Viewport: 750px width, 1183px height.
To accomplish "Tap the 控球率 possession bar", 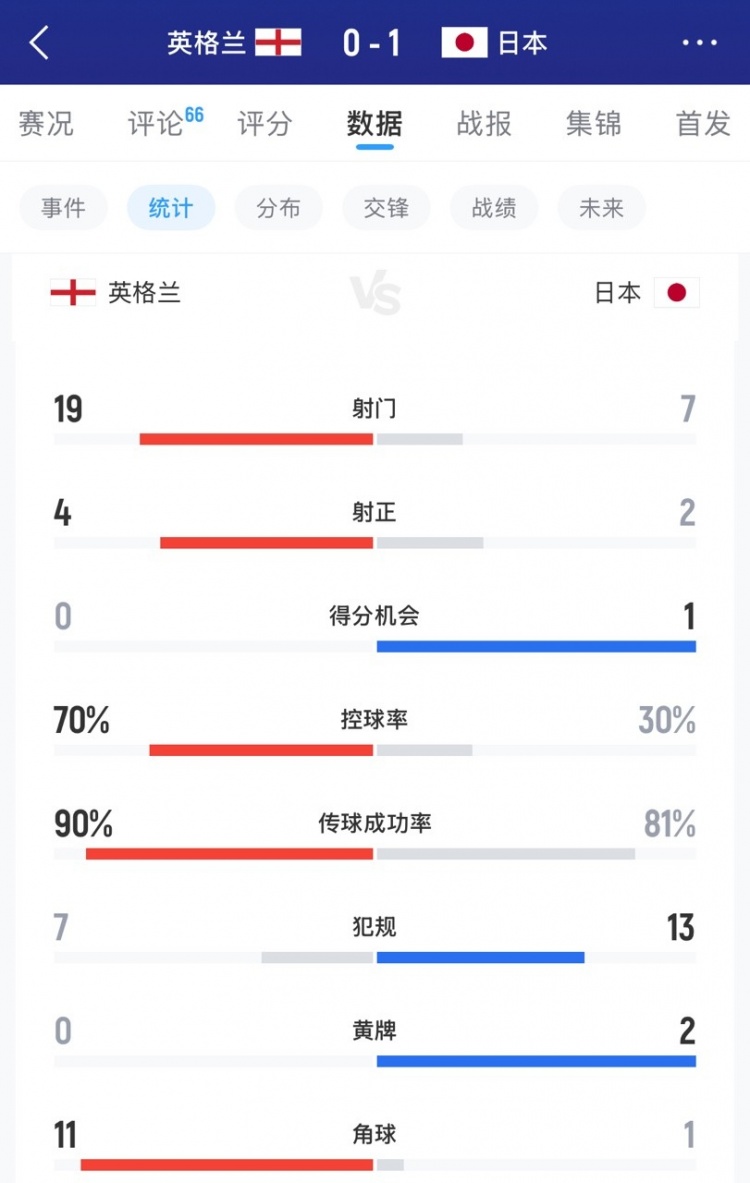I will [375, 749].
